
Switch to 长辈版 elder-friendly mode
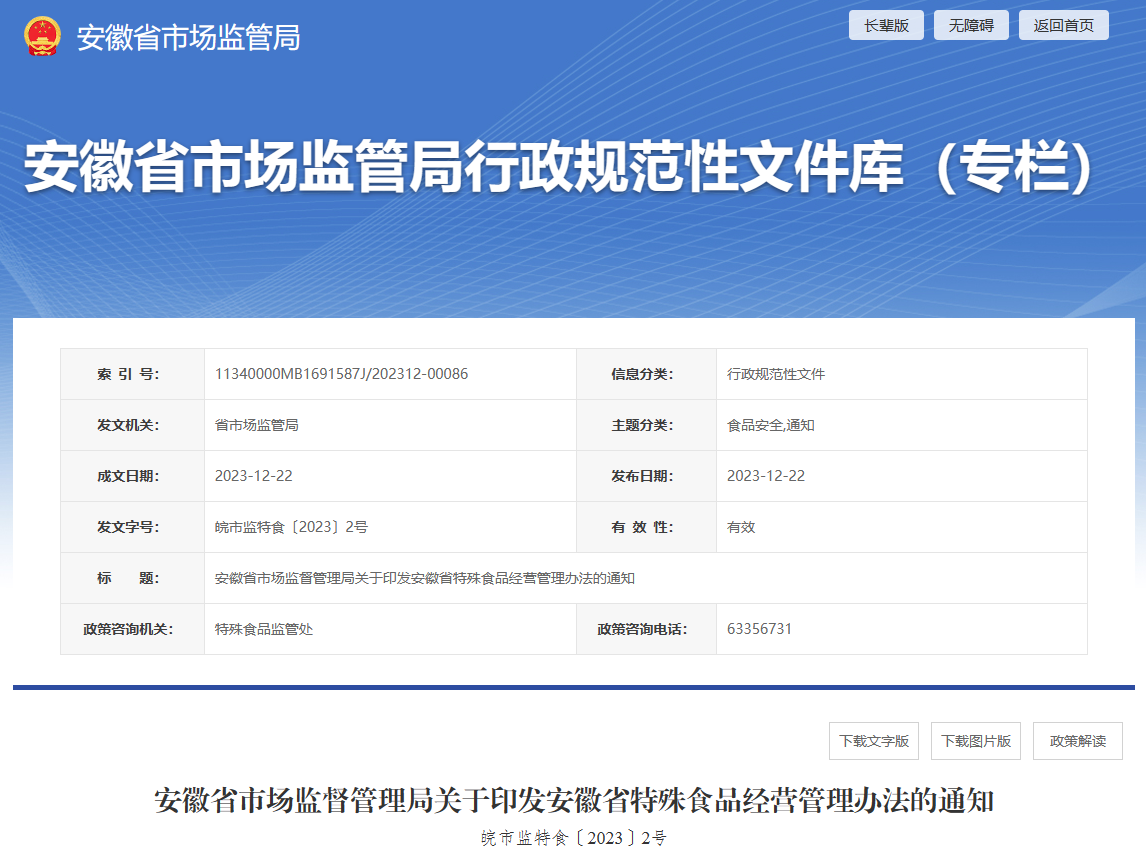[x=886, y=26]
